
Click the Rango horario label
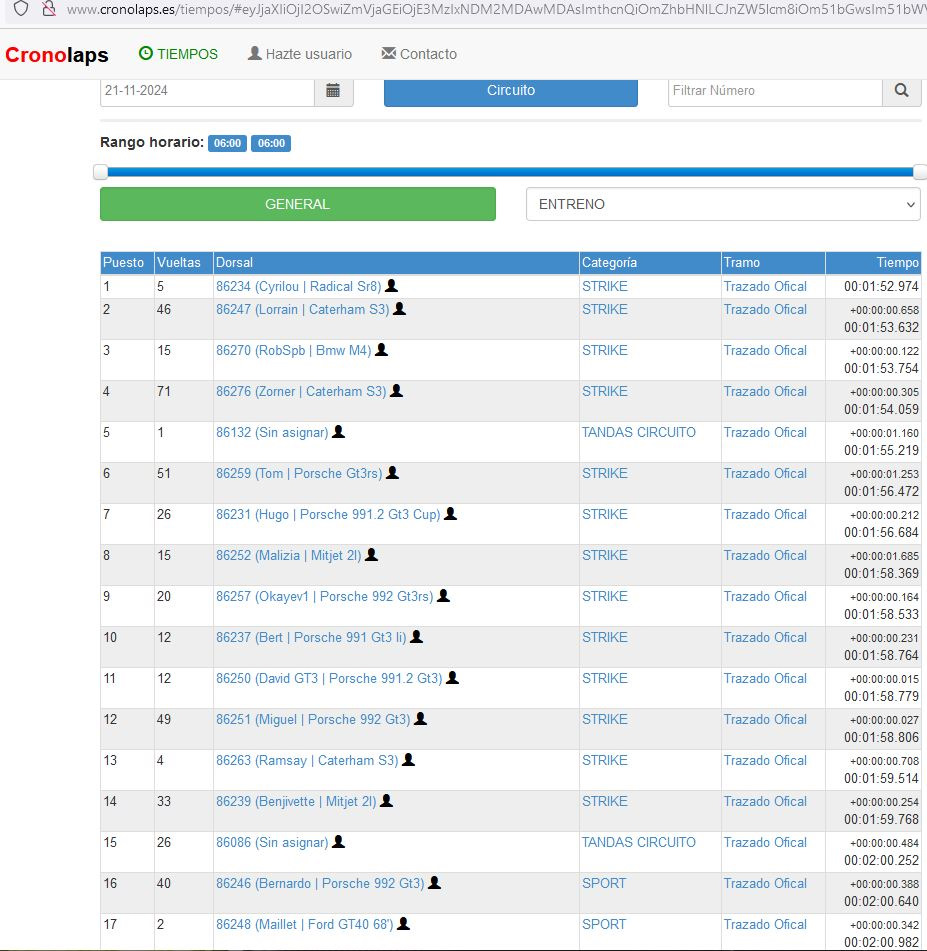pyautogui.click(x=152, y=143)
